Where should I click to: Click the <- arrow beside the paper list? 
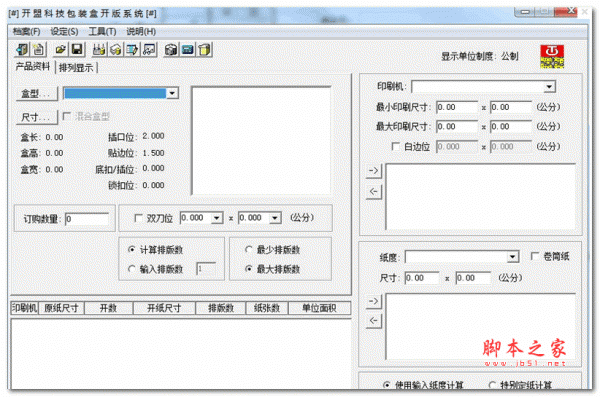[373, 321]
